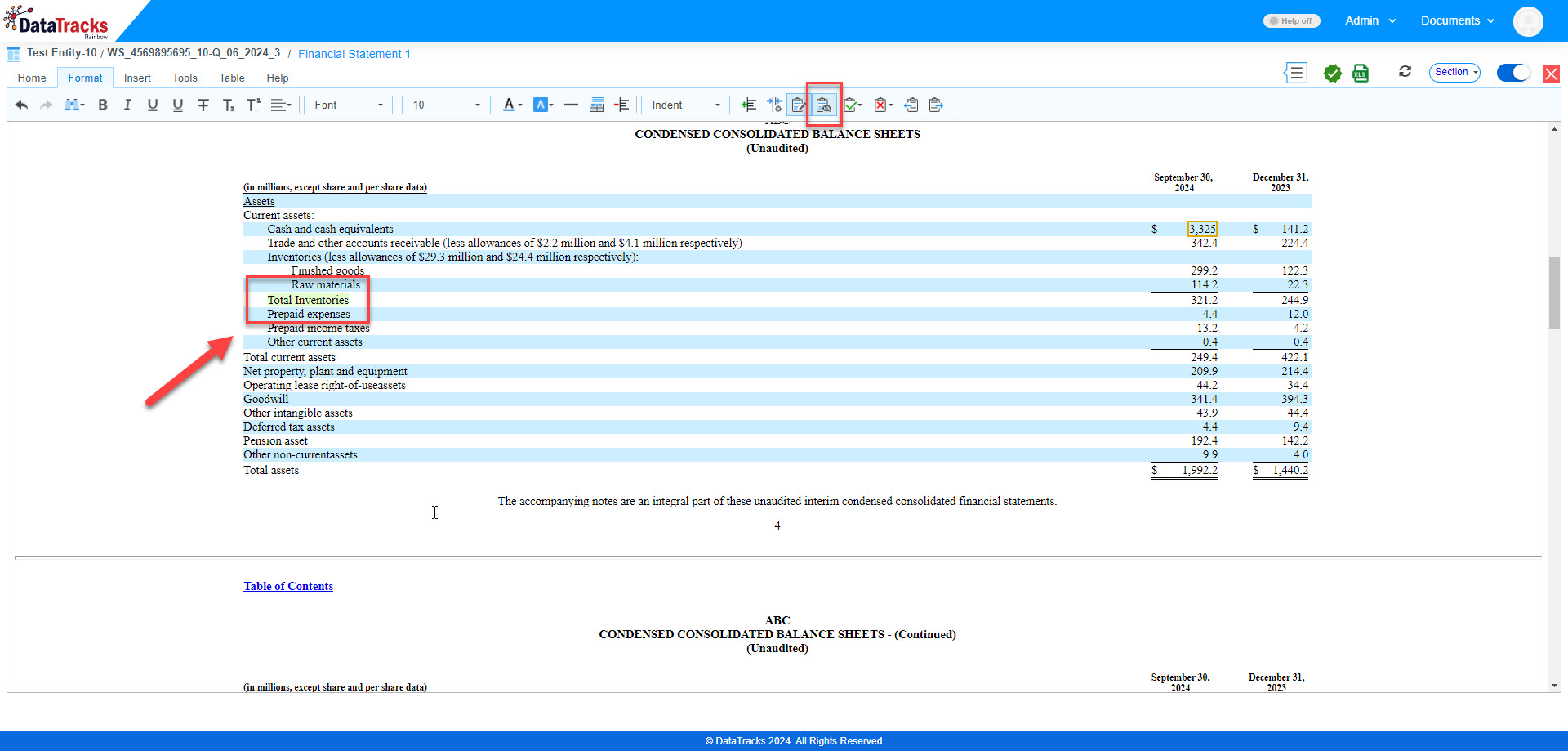Click the user avatar
This screenshot has height=751, width=1568.
1528,21
